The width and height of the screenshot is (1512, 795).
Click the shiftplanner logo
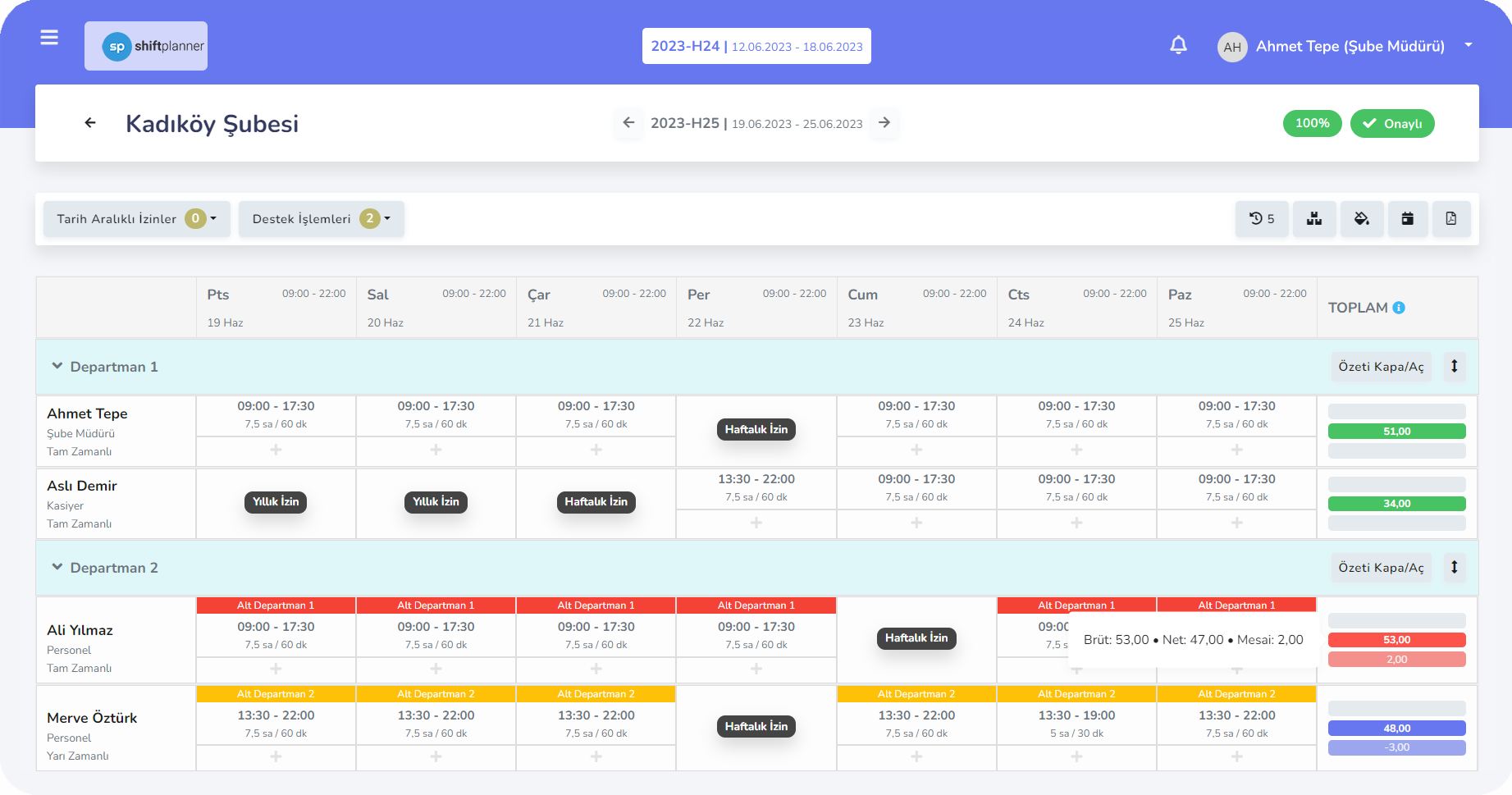coord(146,46)
